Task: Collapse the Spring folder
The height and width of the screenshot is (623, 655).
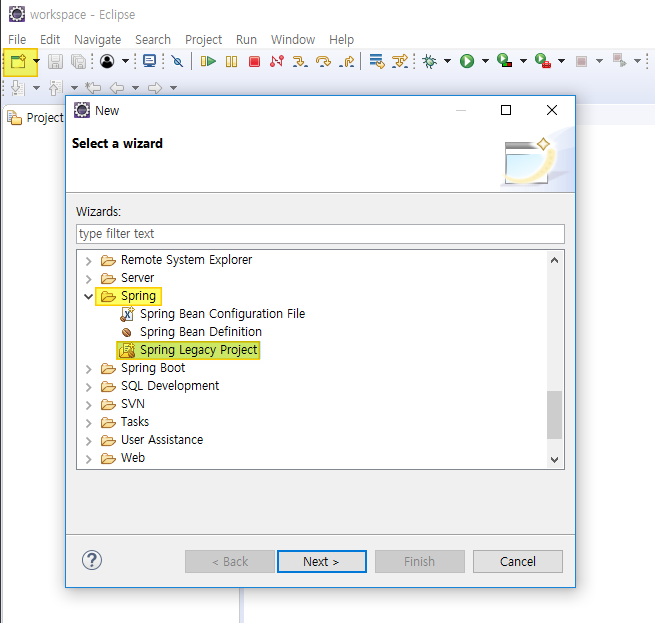Action: coord(88,297)
